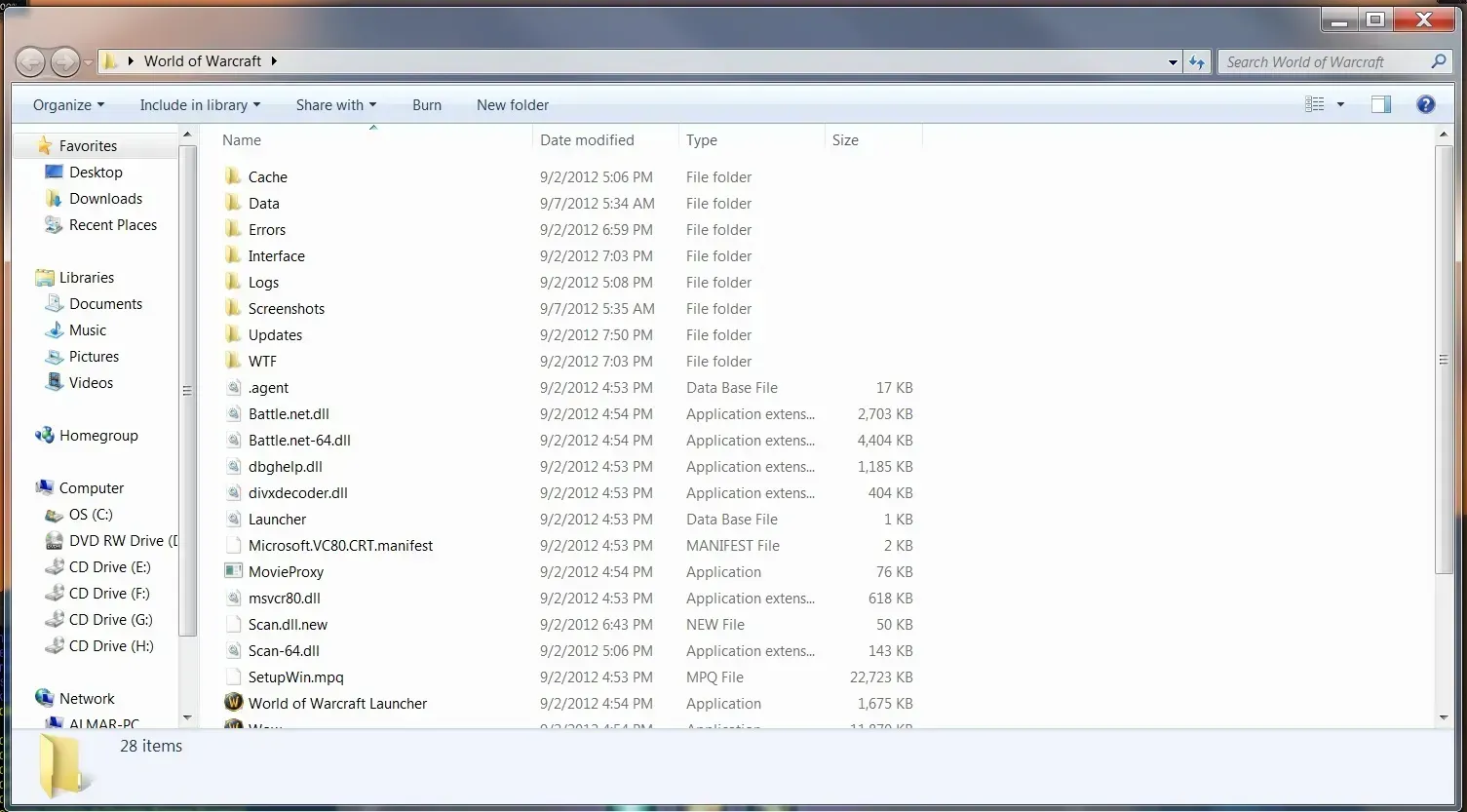Create a New folder
1467x812 pixels.
513,104
